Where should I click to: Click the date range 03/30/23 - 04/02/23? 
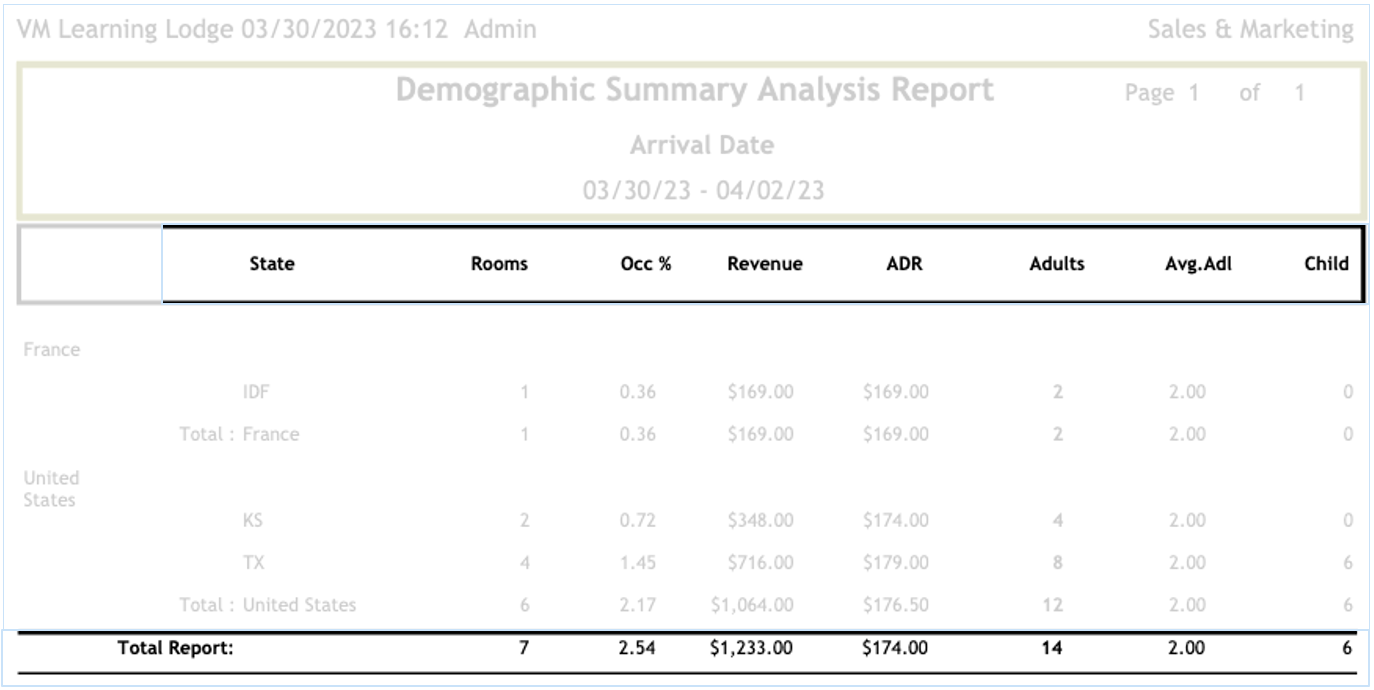click(x=703, y=190)
